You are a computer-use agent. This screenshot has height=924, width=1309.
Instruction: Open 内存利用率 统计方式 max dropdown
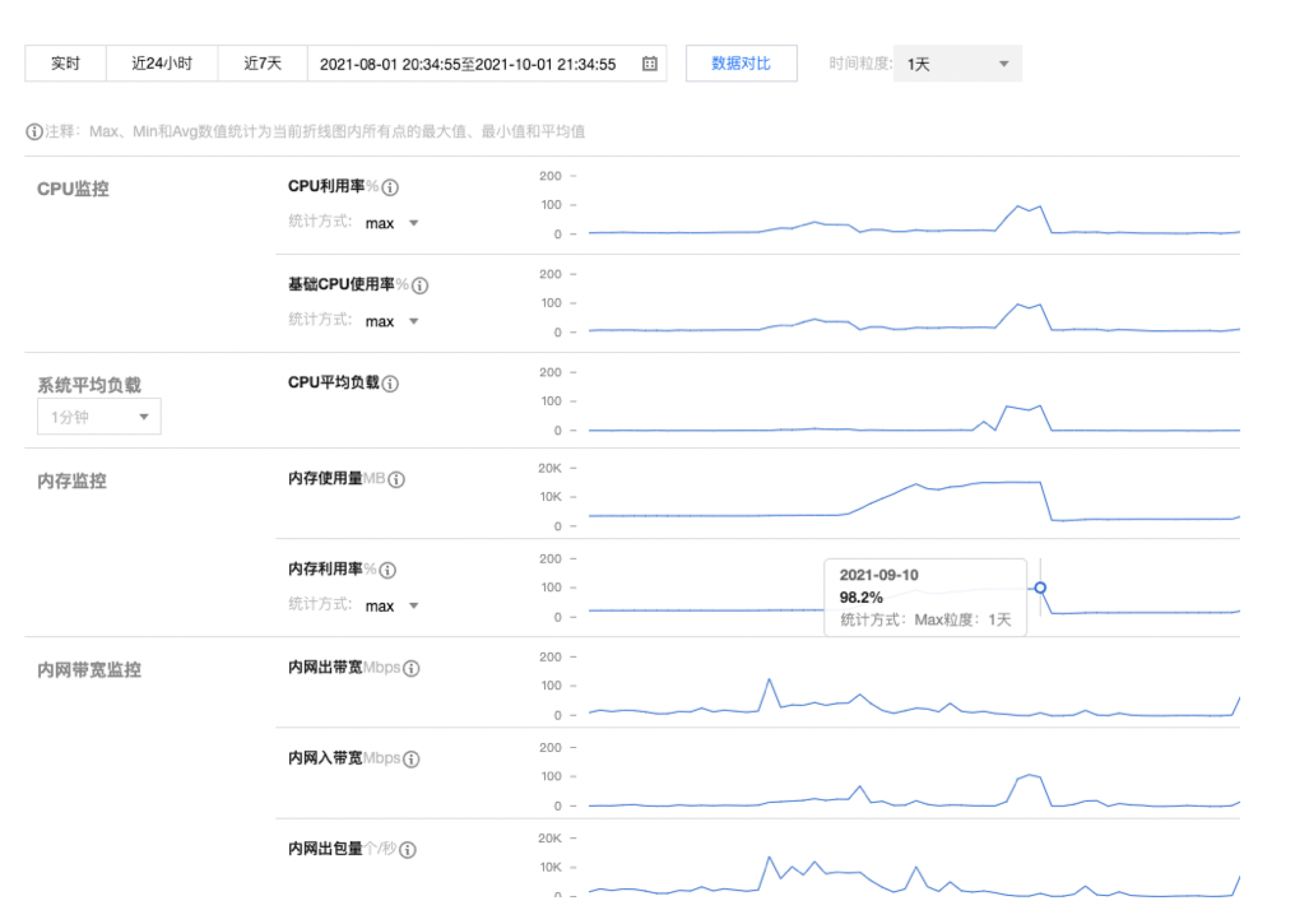(391, 606)
